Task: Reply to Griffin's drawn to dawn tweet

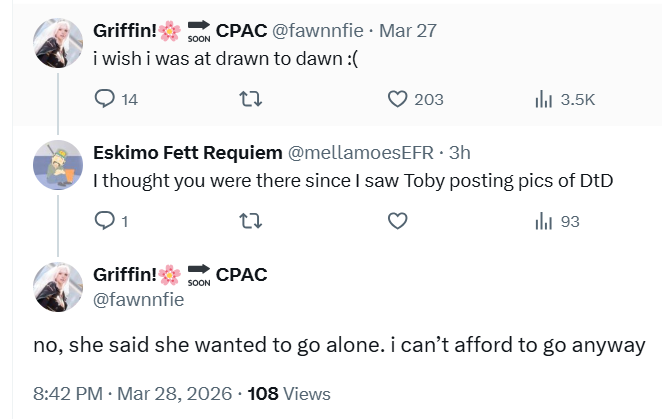Action: (105, 99)
